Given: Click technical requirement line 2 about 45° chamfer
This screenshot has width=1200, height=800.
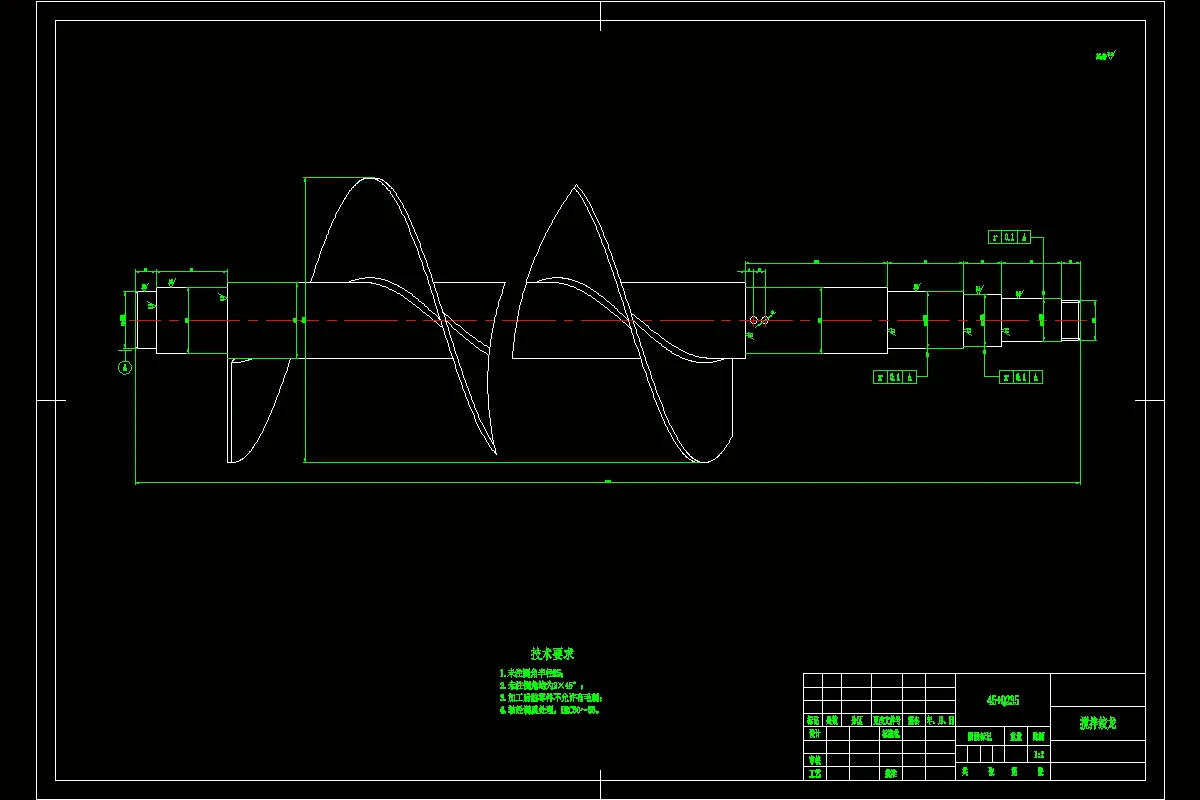Looking at the screenshot, I should pyautogui.click(x=541, y=685).
